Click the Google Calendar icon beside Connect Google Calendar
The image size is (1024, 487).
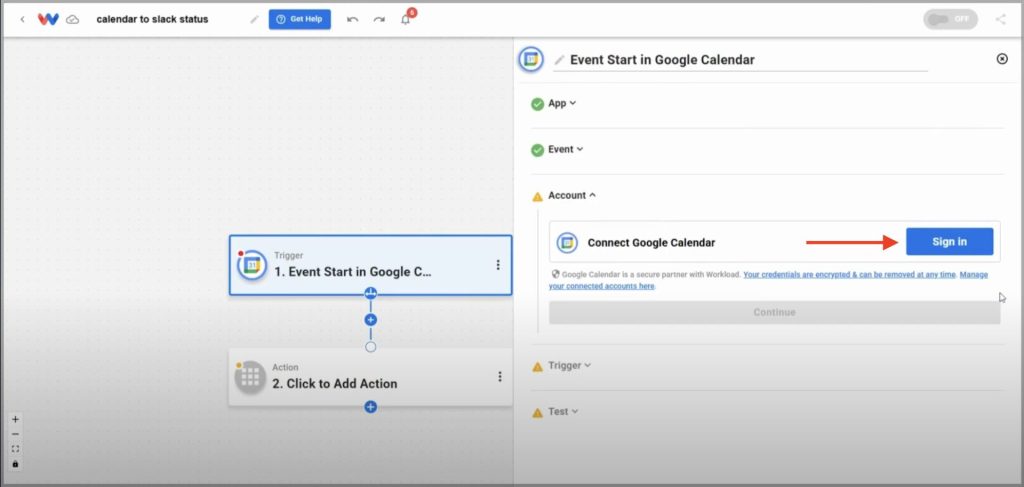pyautogui.click(x=567, y=243)
